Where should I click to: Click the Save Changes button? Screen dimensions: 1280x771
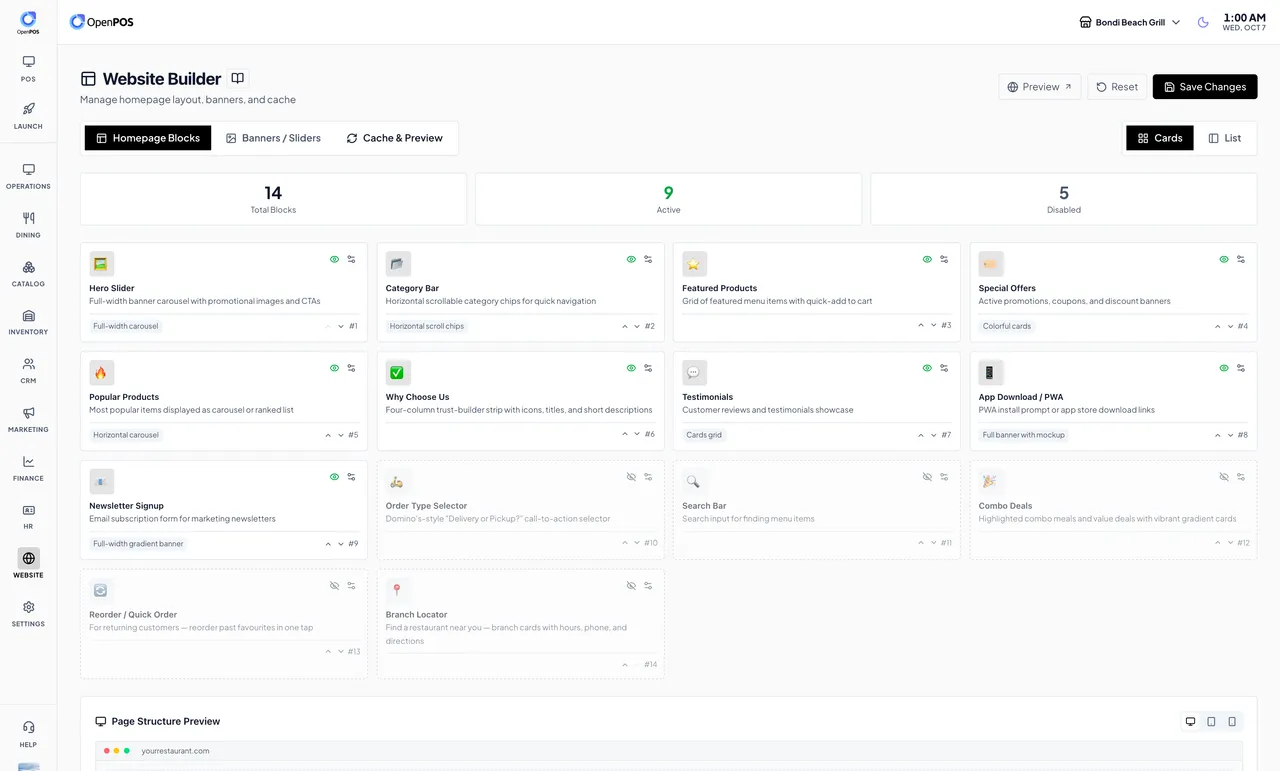pos(1205,87)
